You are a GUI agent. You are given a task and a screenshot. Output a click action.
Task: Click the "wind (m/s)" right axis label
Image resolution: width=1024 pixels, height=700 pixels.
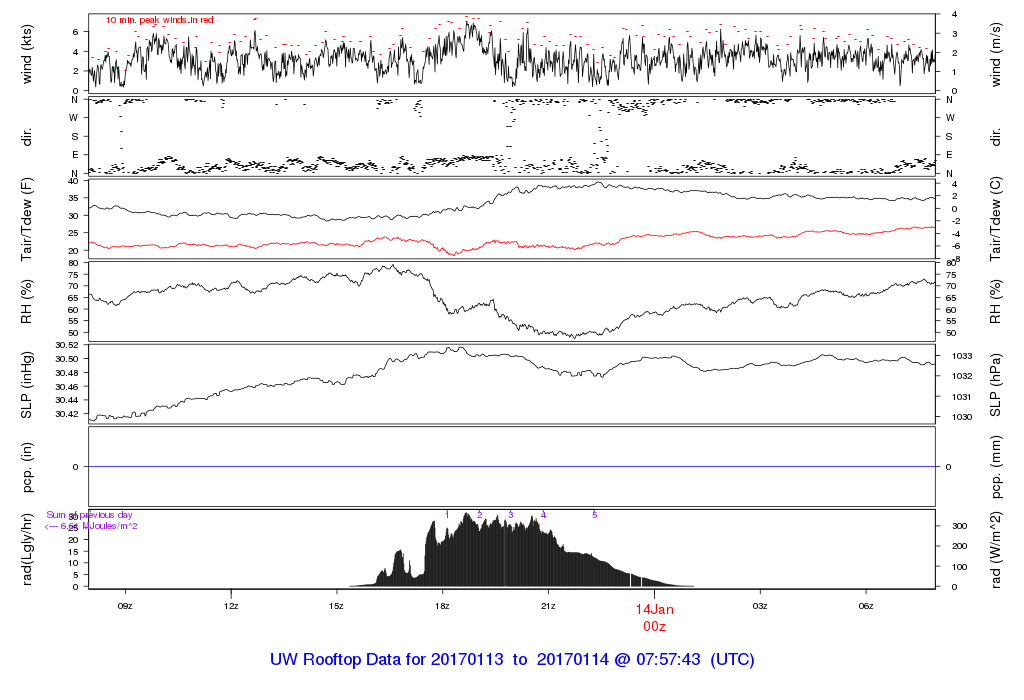[997, 51]
